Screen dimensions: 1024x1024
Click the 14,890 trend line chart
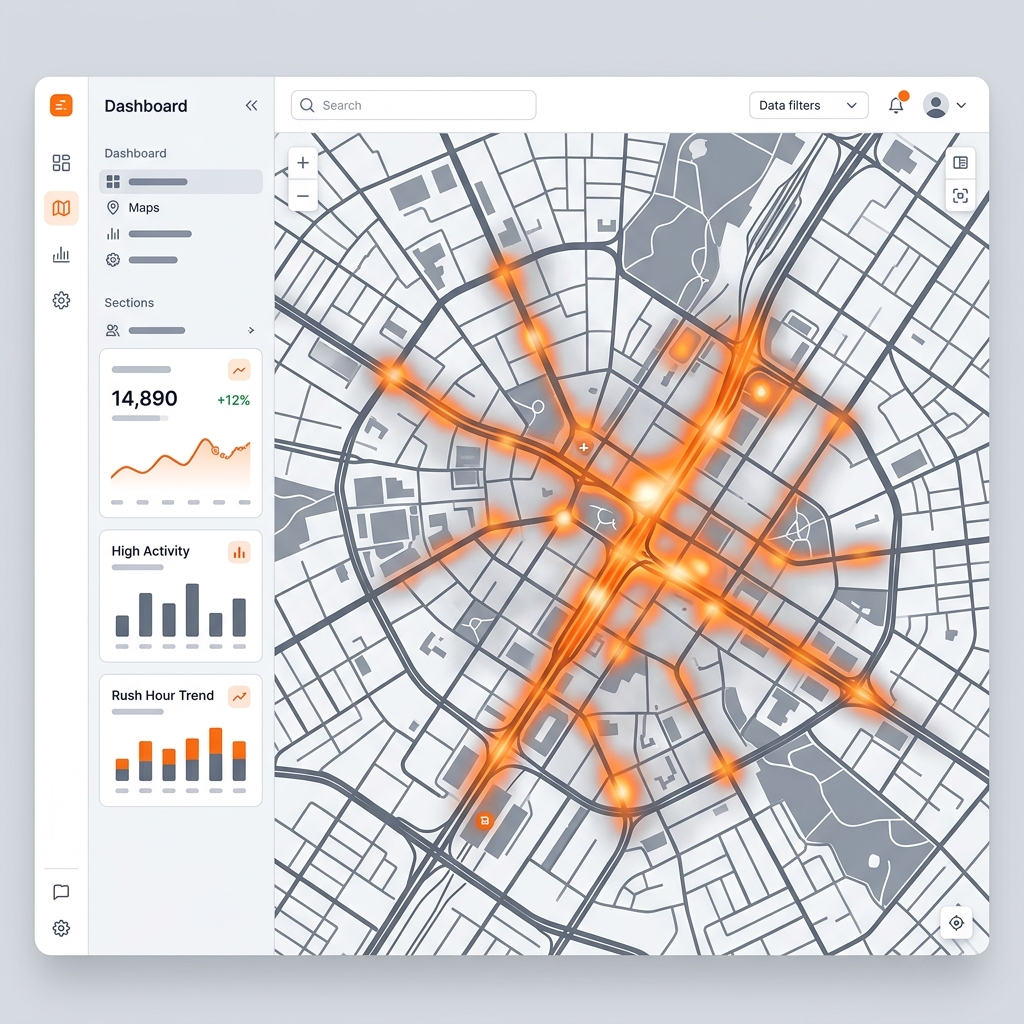click(x=180, y=462)
